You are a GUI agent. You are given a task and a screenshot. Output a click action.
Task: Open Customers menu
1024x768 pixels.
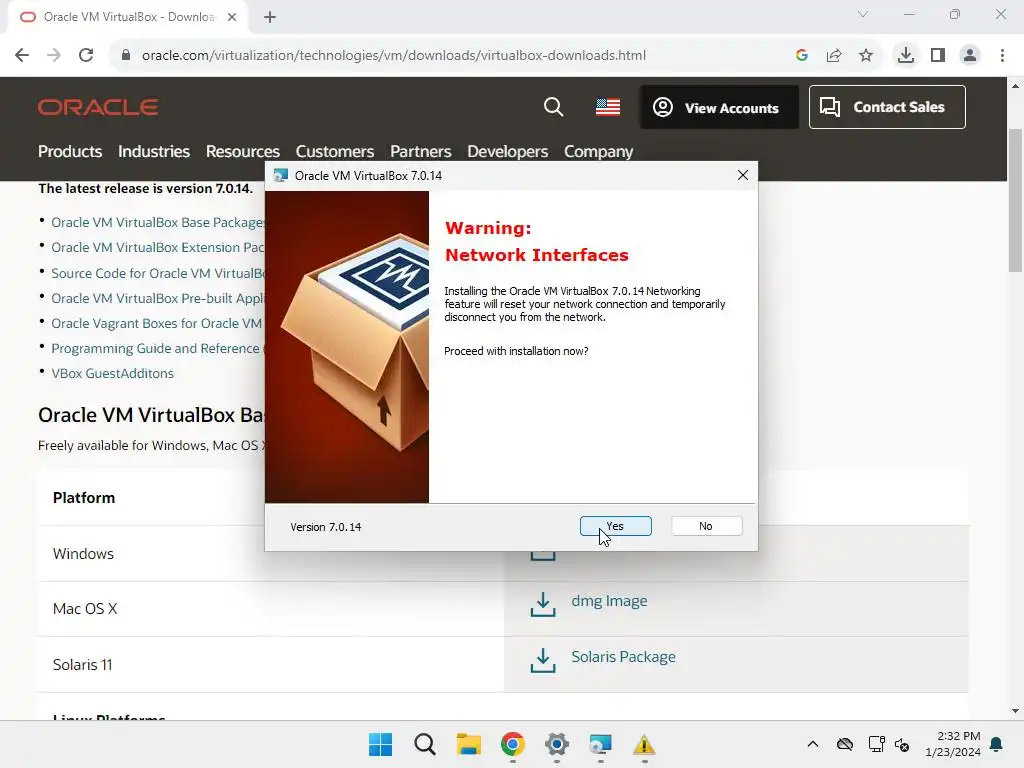(x=335, y=151)
